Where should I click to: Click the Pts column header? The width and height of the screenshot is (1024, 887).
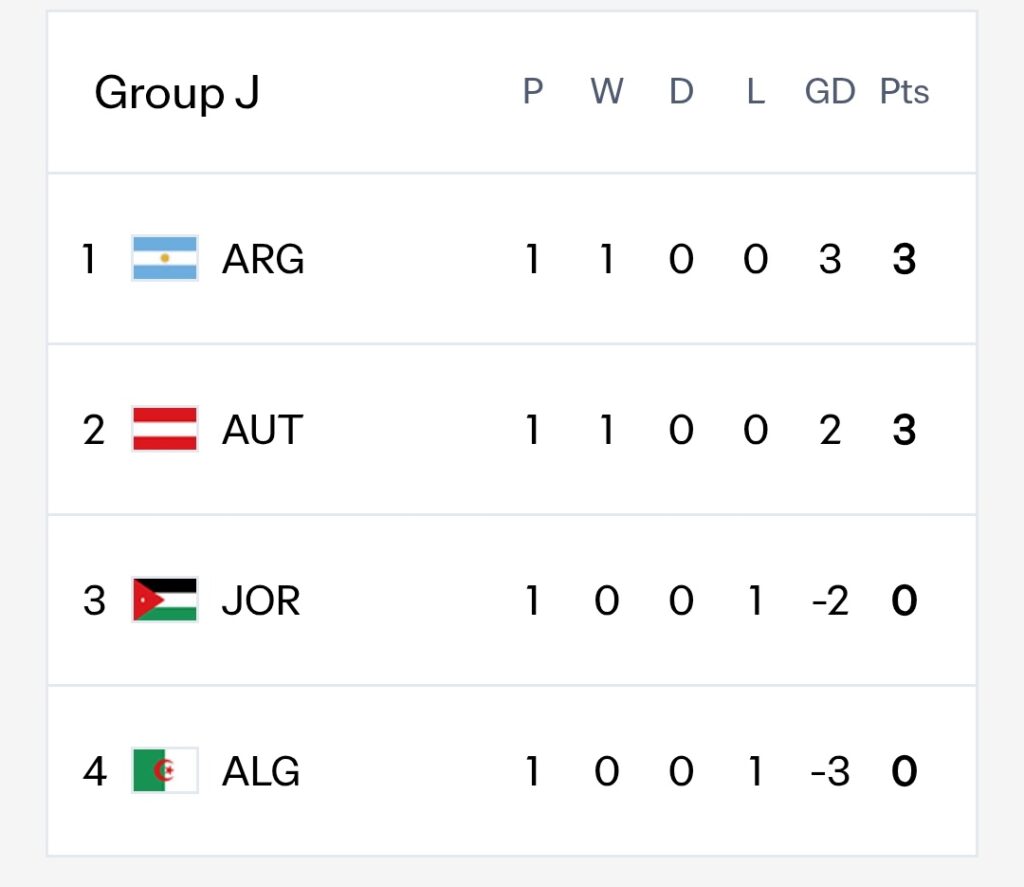904,91
